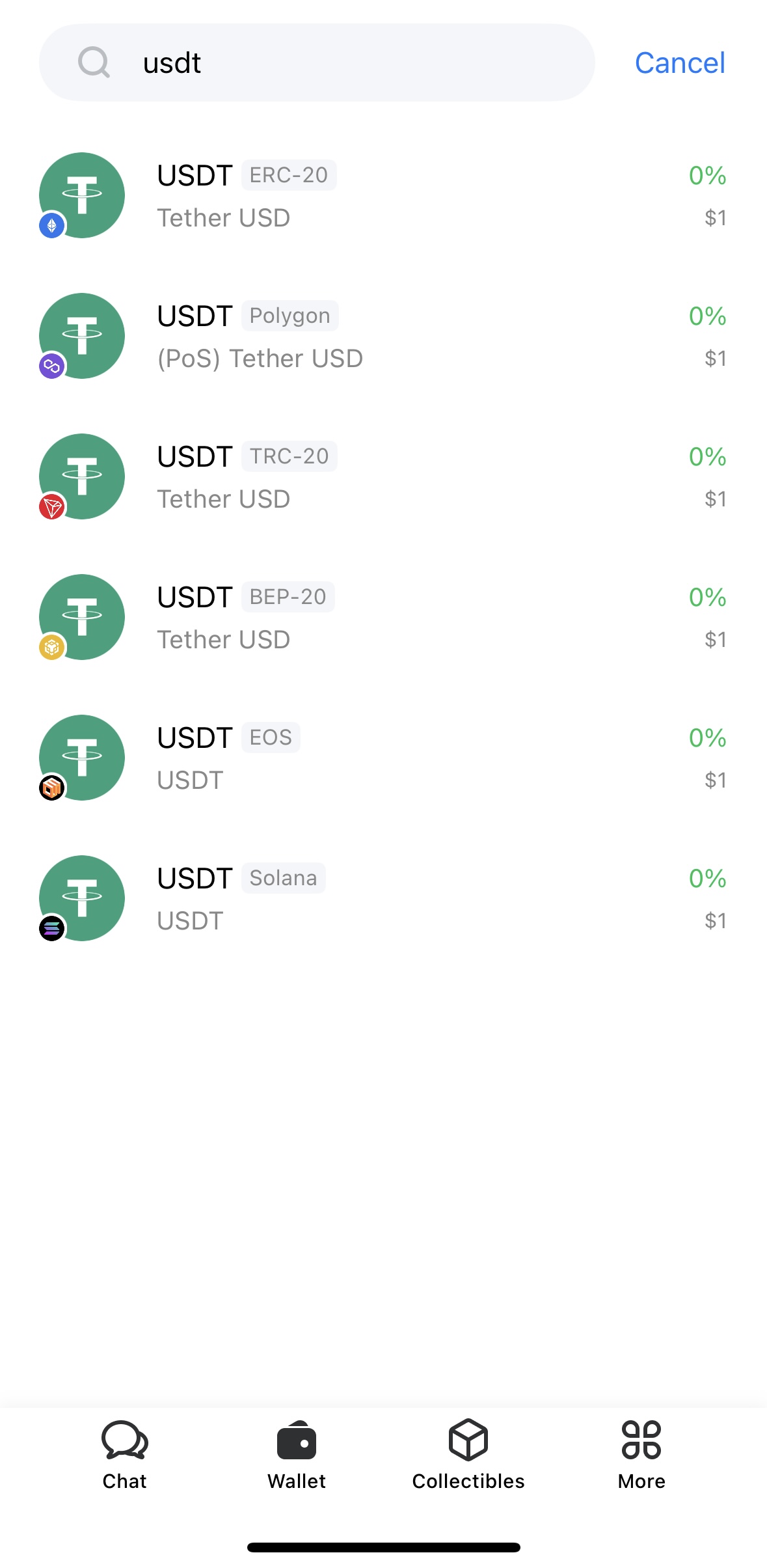Open the Chat tab

[125, 1455]
